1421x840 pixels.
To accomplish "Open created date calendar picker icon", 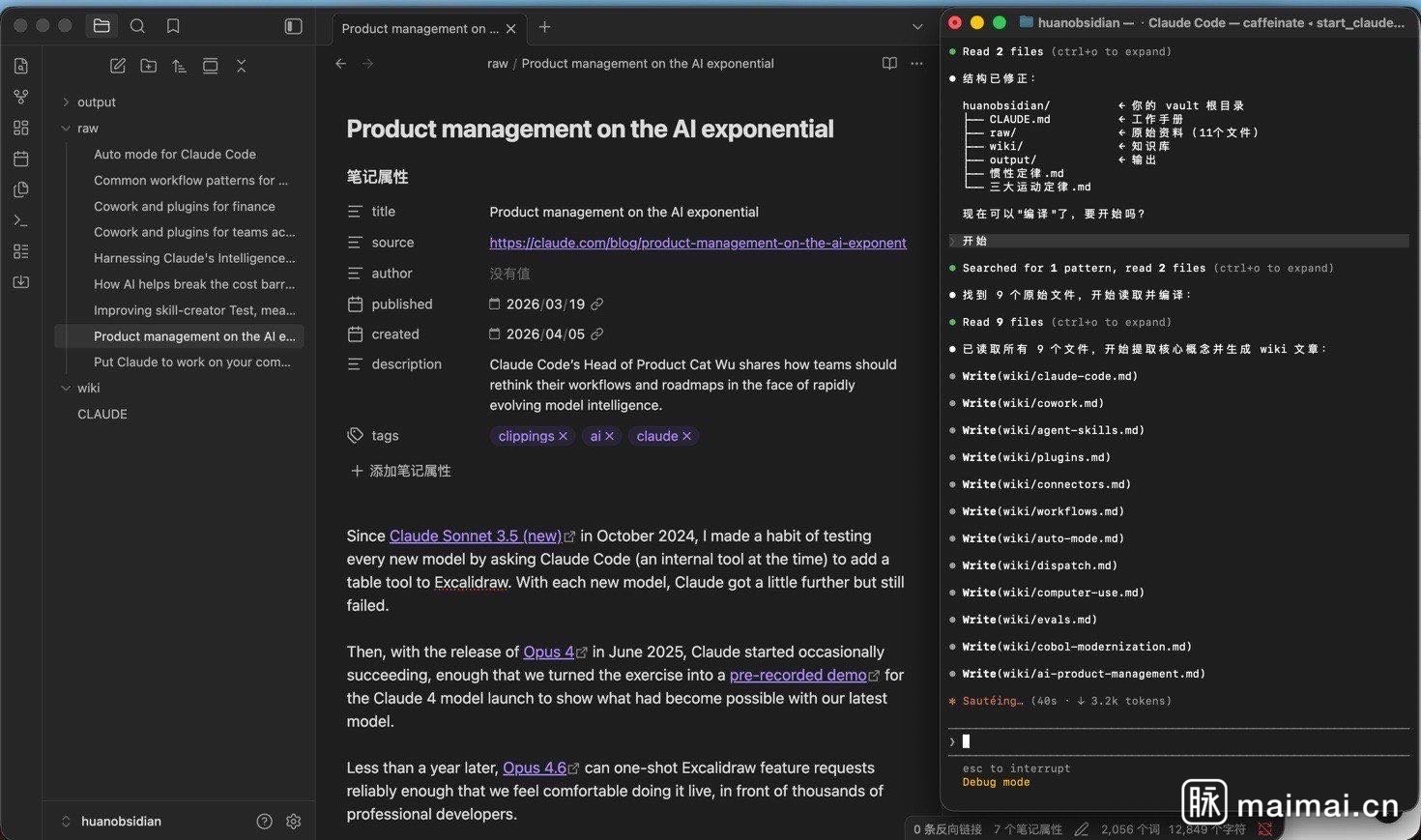I will pyautogui.click(x=495, y=334).
